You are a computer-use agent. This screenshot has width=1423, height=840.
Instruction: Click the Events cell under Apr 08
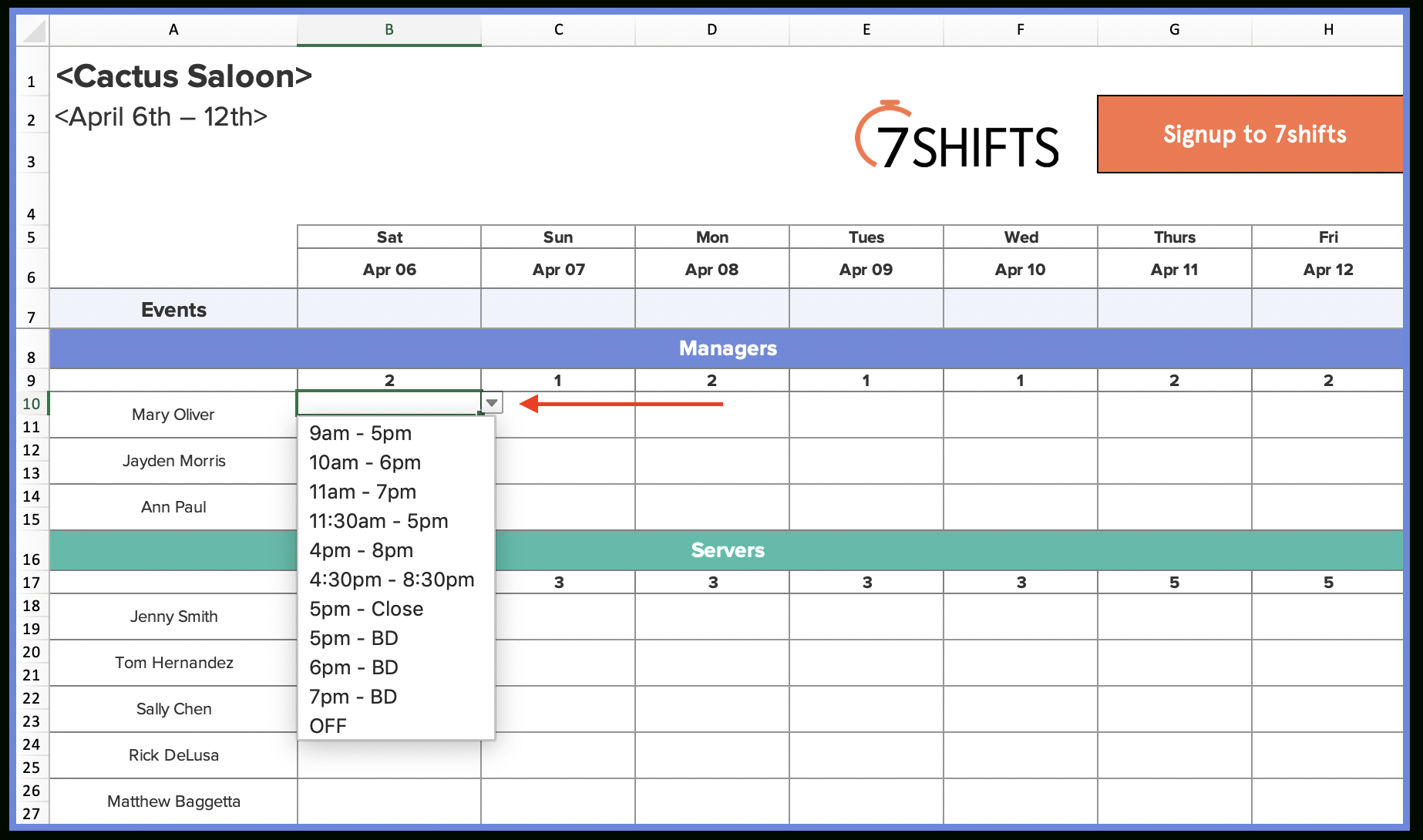click(x=712, y=309)
